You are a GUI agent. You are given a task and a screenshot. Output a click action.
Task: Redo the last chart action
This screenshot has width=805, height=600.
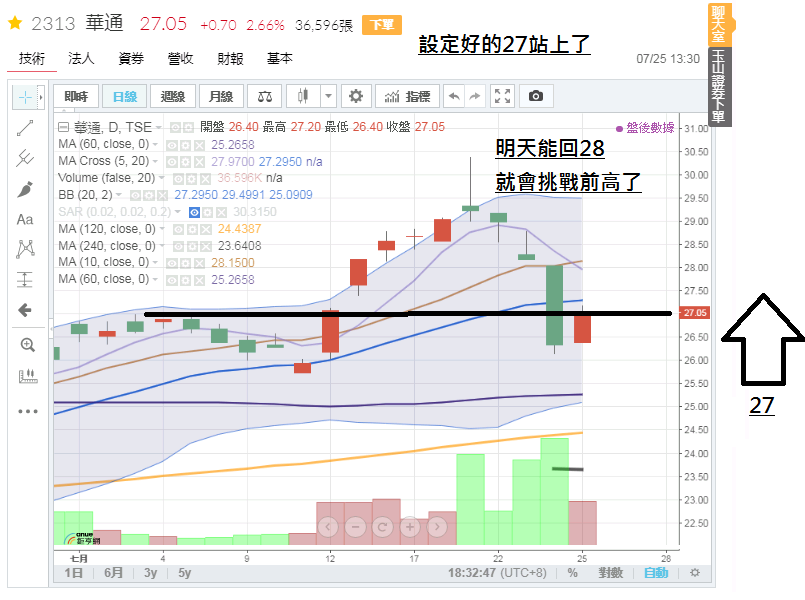475,96
